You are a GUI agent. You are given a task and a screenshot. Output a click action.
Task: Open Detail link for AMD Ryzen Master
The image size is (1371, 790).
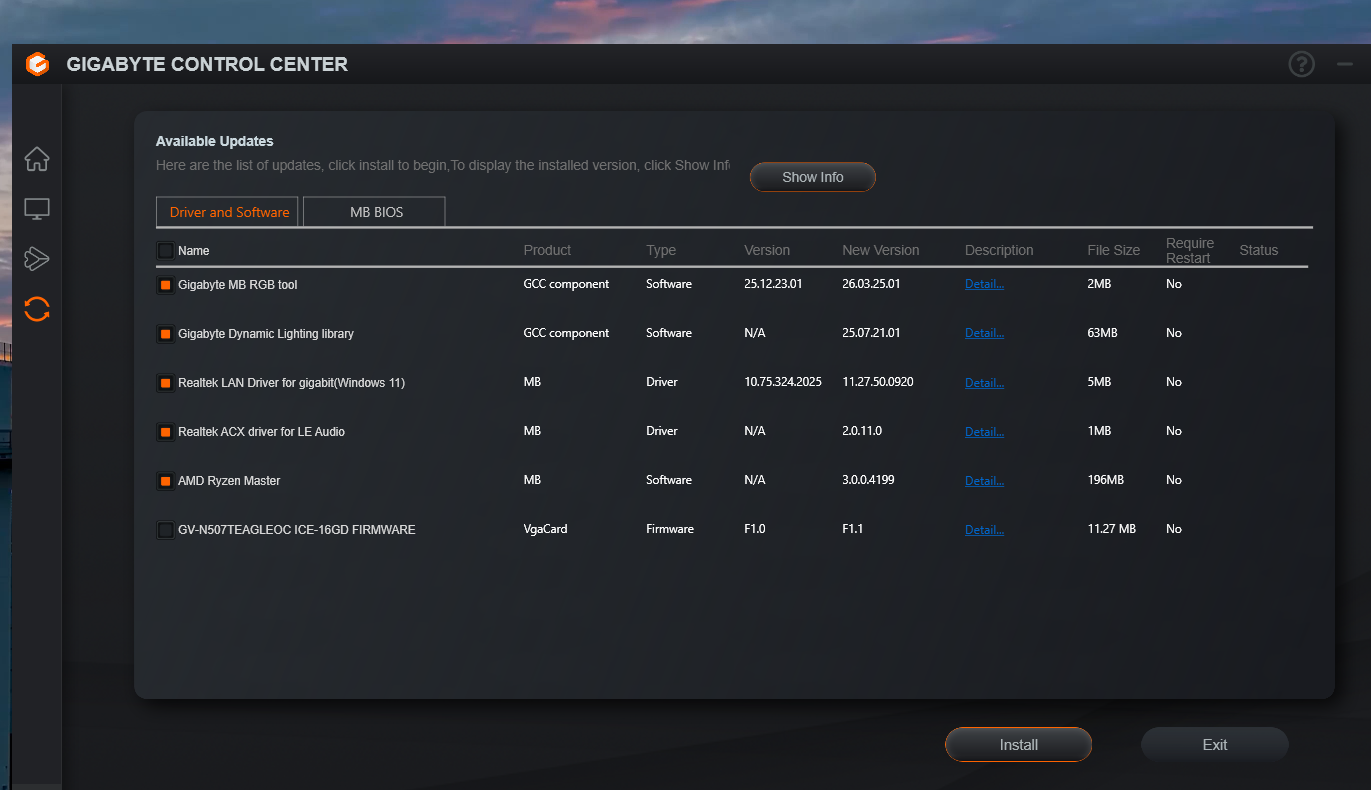pyautogui.click(x=984, y=480)
